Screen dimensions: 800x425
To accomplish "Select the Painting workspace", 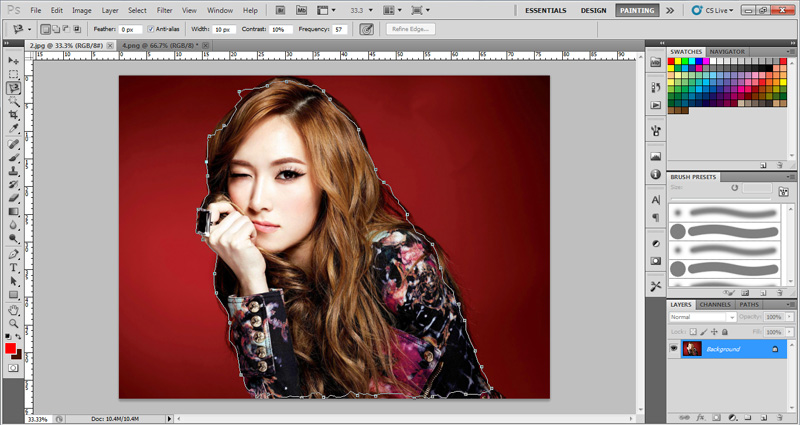I will [637, 10].
